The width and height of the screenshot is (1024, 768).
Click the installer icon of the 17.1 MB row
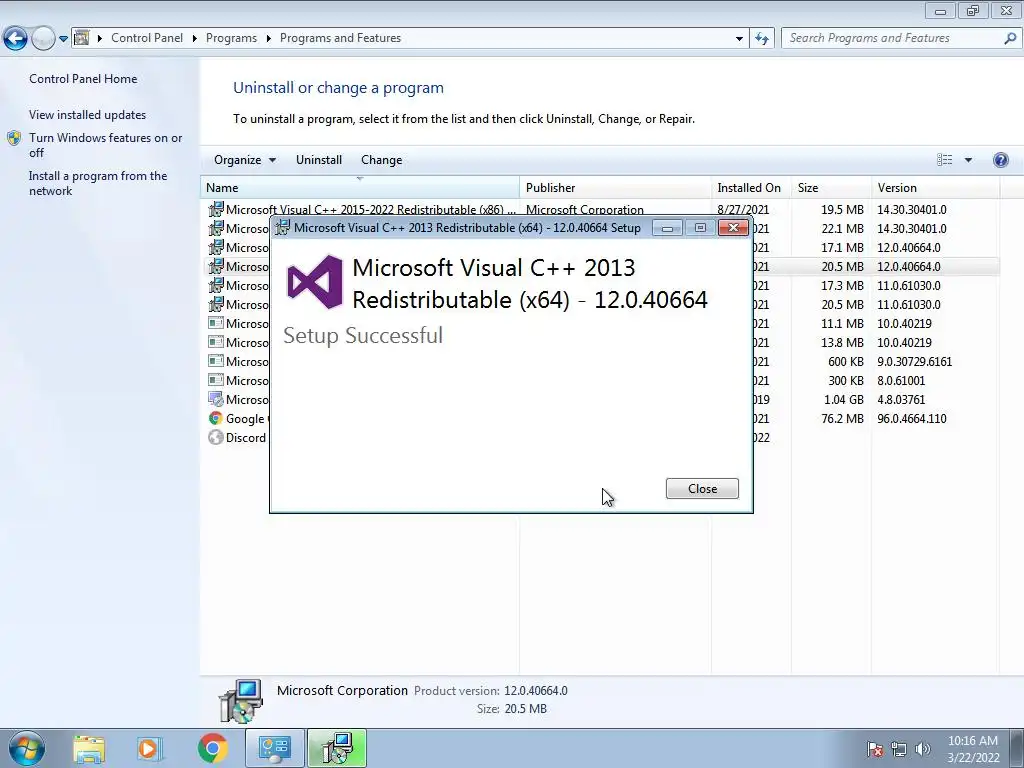click(x=216, y=248)
